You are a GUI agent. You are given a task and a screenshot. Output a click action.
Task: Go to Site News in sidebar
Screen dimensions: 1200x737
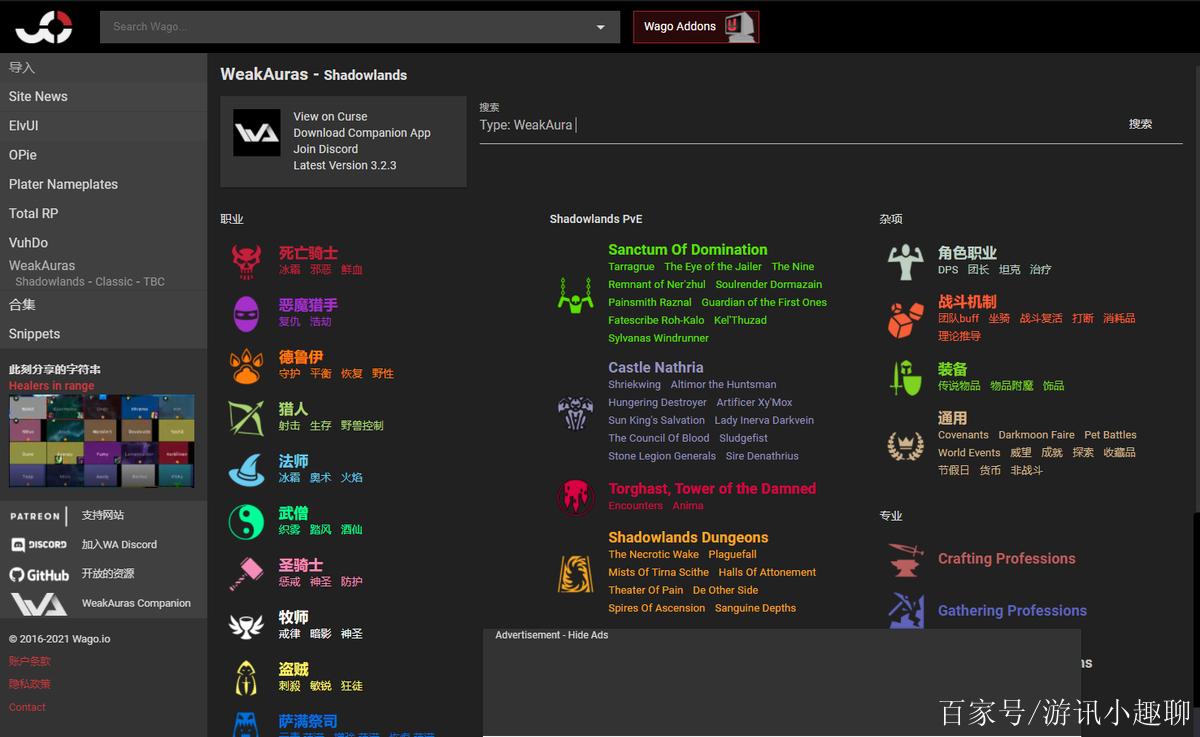point(38,96)
